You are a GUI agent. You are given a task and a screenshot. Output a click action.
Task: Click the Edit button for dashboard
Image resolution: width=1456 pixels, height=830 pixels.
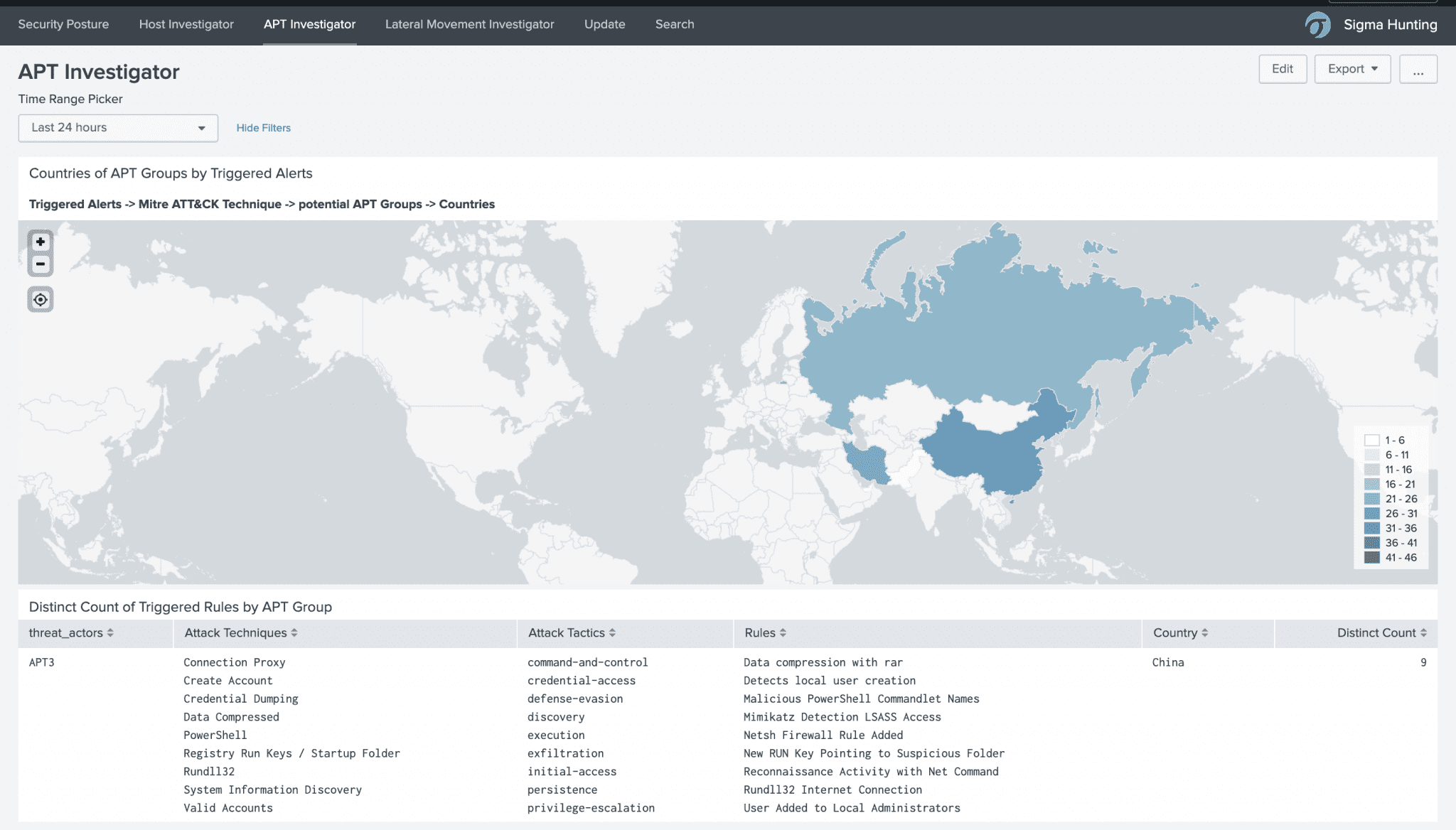click(x=1282, y=68)
